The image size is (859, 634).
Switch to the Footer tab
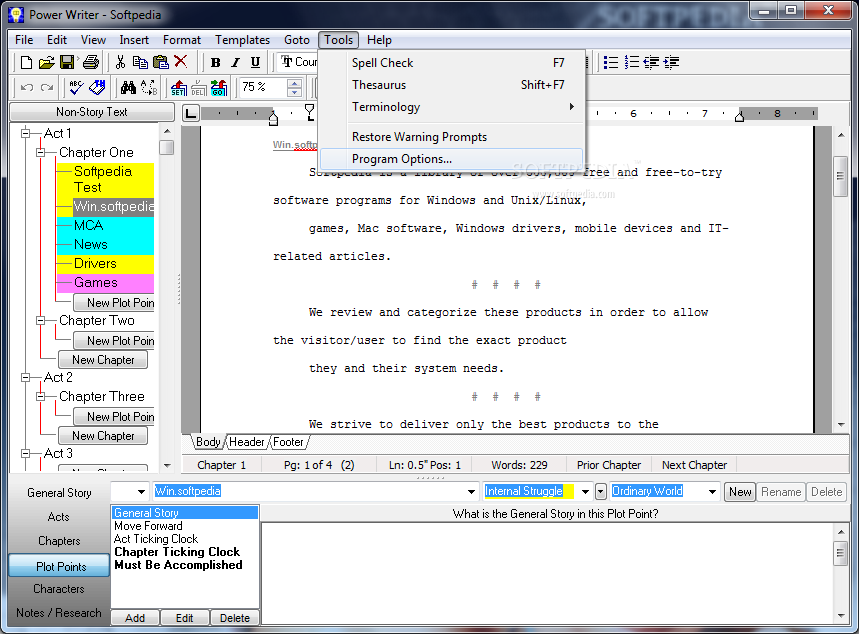tap(288, 442)
